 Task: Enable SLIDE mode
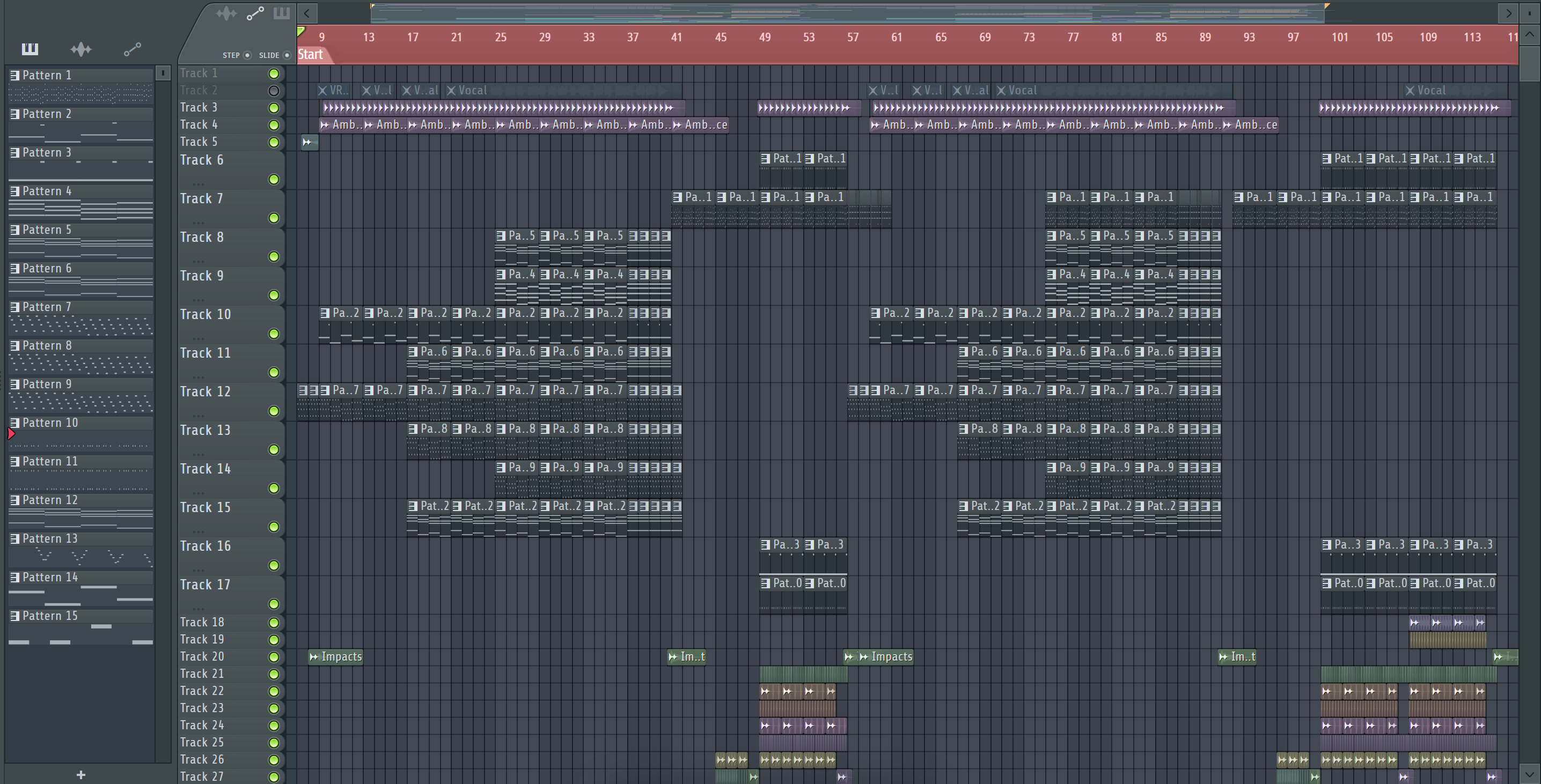[x=287, y=55]
